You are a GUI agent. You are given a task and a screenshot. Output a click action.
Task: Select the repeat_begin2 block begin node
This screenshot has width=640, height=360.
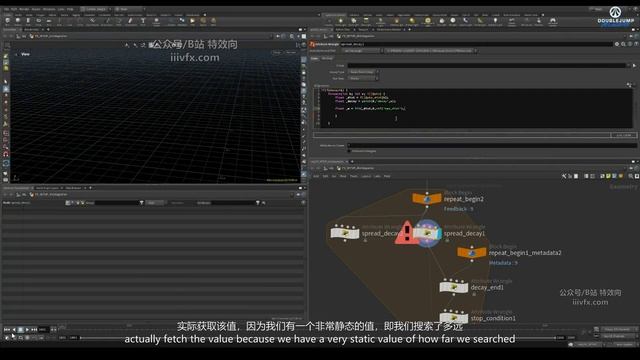pyautogui.click(x=427, y=199)
